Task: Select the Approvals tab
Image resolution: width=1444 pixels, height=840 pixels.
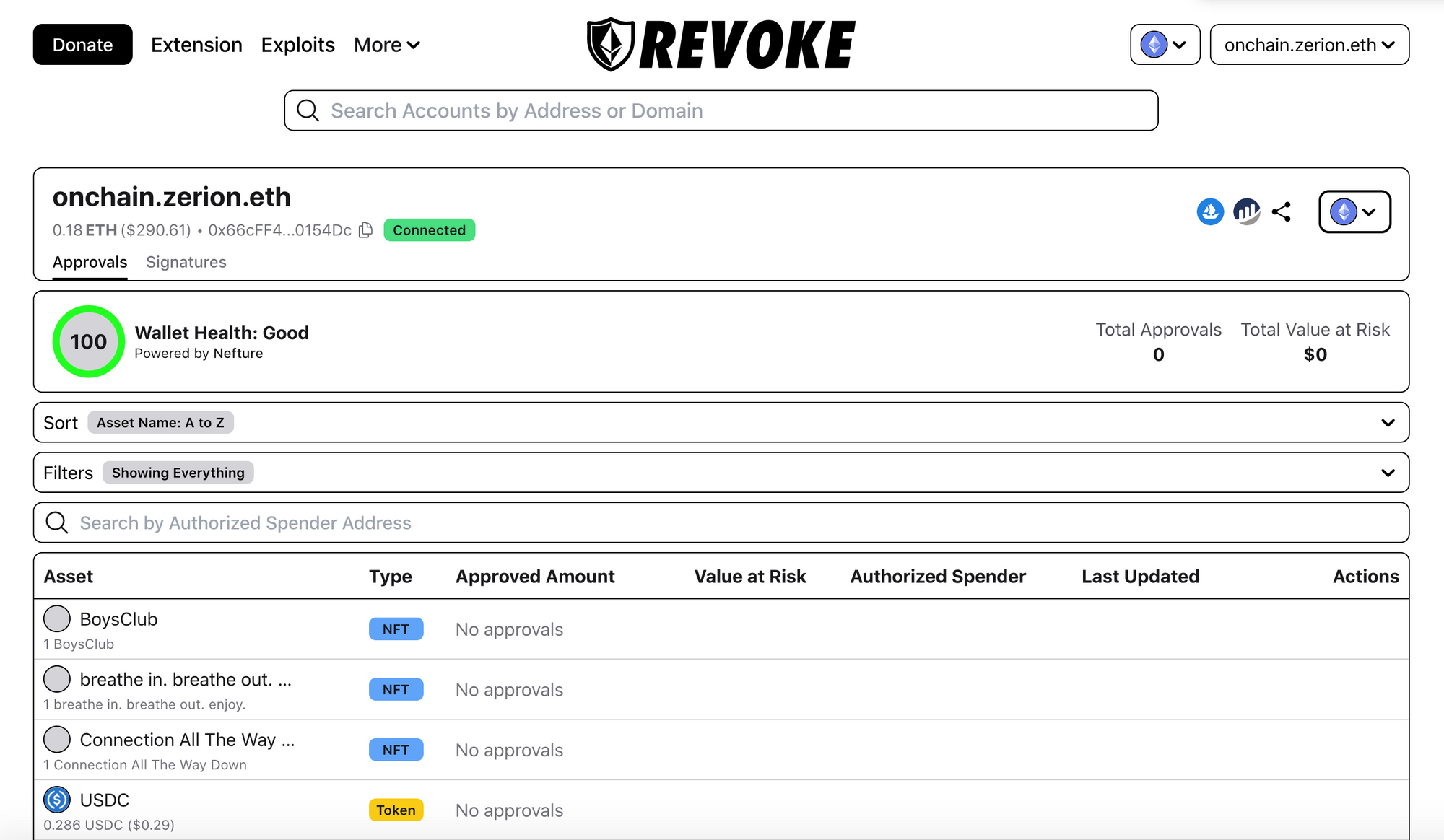Action: [90, 262]
